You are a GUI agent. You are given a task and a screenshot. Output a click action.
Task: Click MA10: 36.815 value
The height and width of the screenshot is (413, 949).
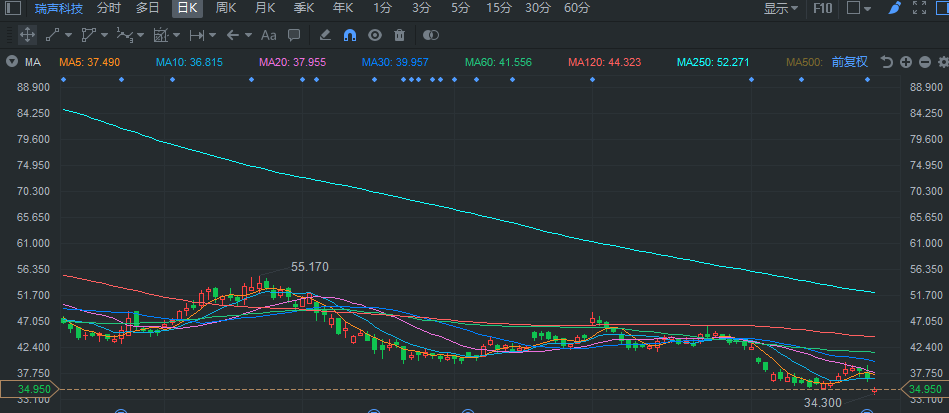click(x=189, y=62)
